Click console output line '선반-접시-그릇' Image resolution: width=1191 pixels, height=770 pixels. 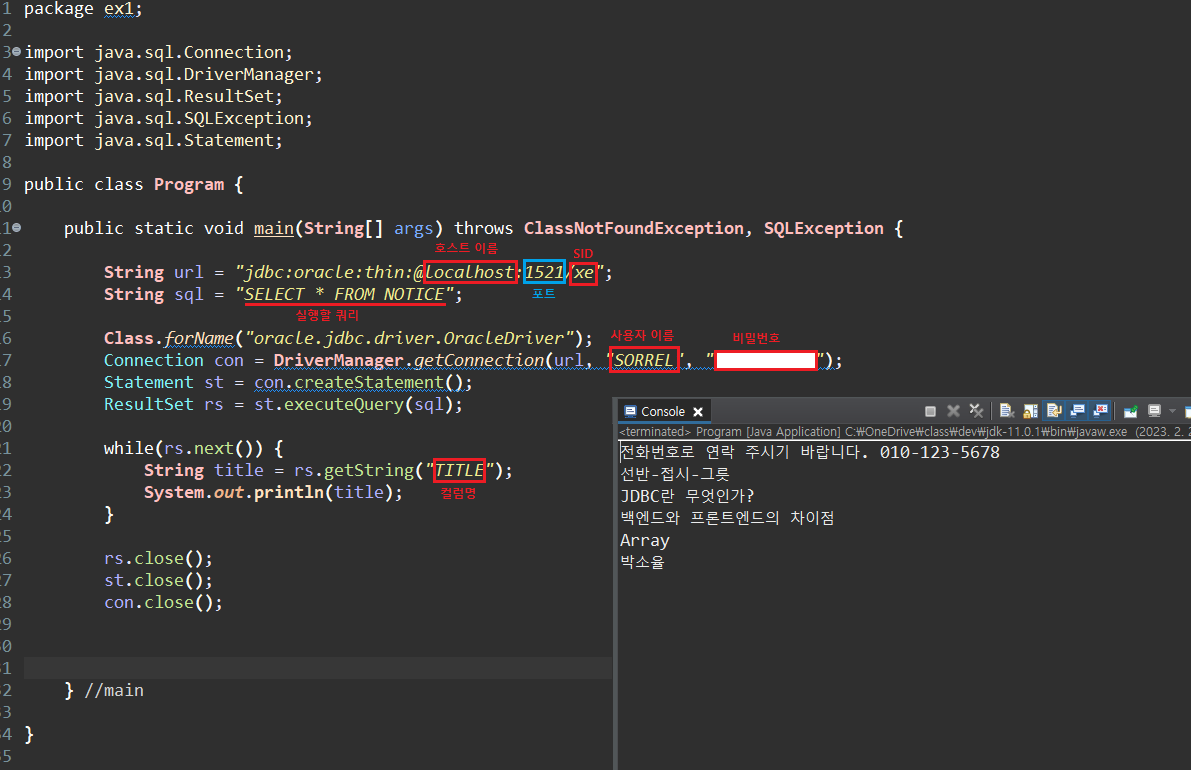pos(674,474)
